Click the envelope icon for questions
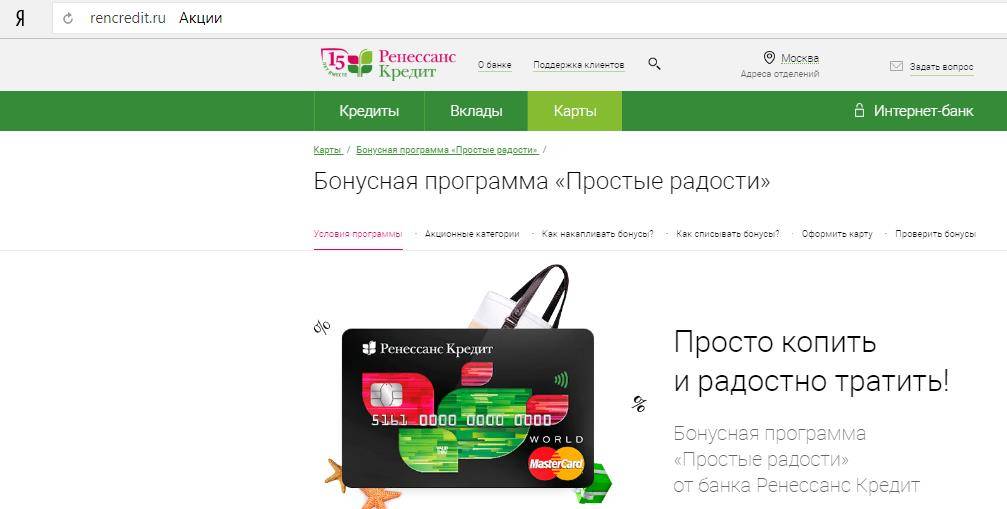The image size is (1007, 509). [x=897, y=66]
